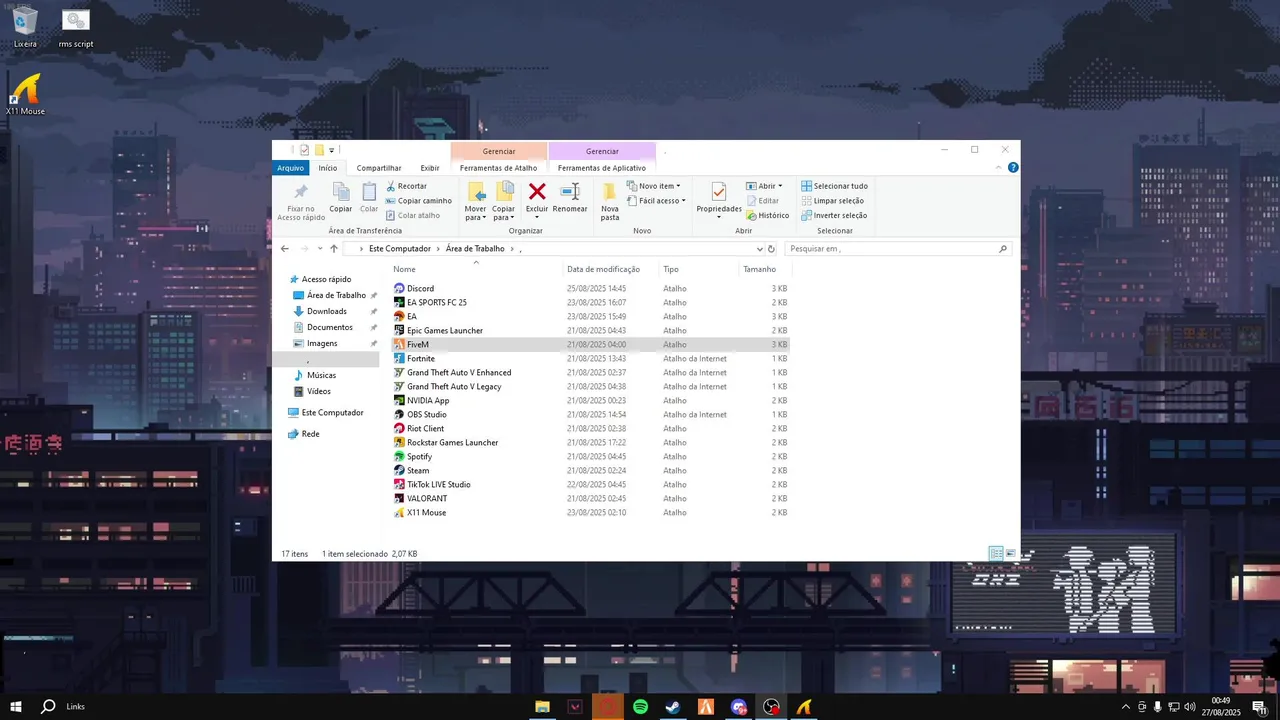Open the blue help question mark icon
The height and width of the screenshot is (720, 1280).
pos(1014,168)
